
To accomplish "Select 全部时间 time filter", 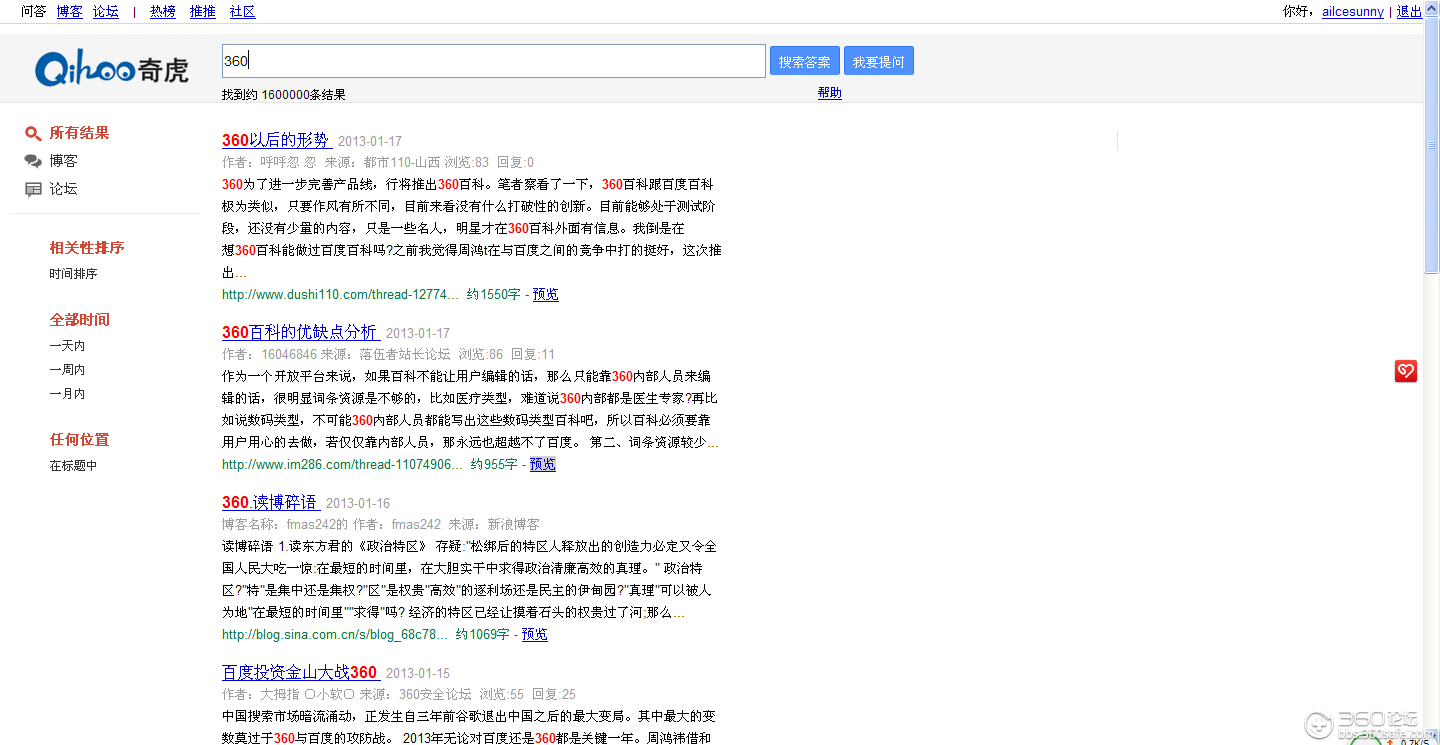I will [x=80, y=320].
